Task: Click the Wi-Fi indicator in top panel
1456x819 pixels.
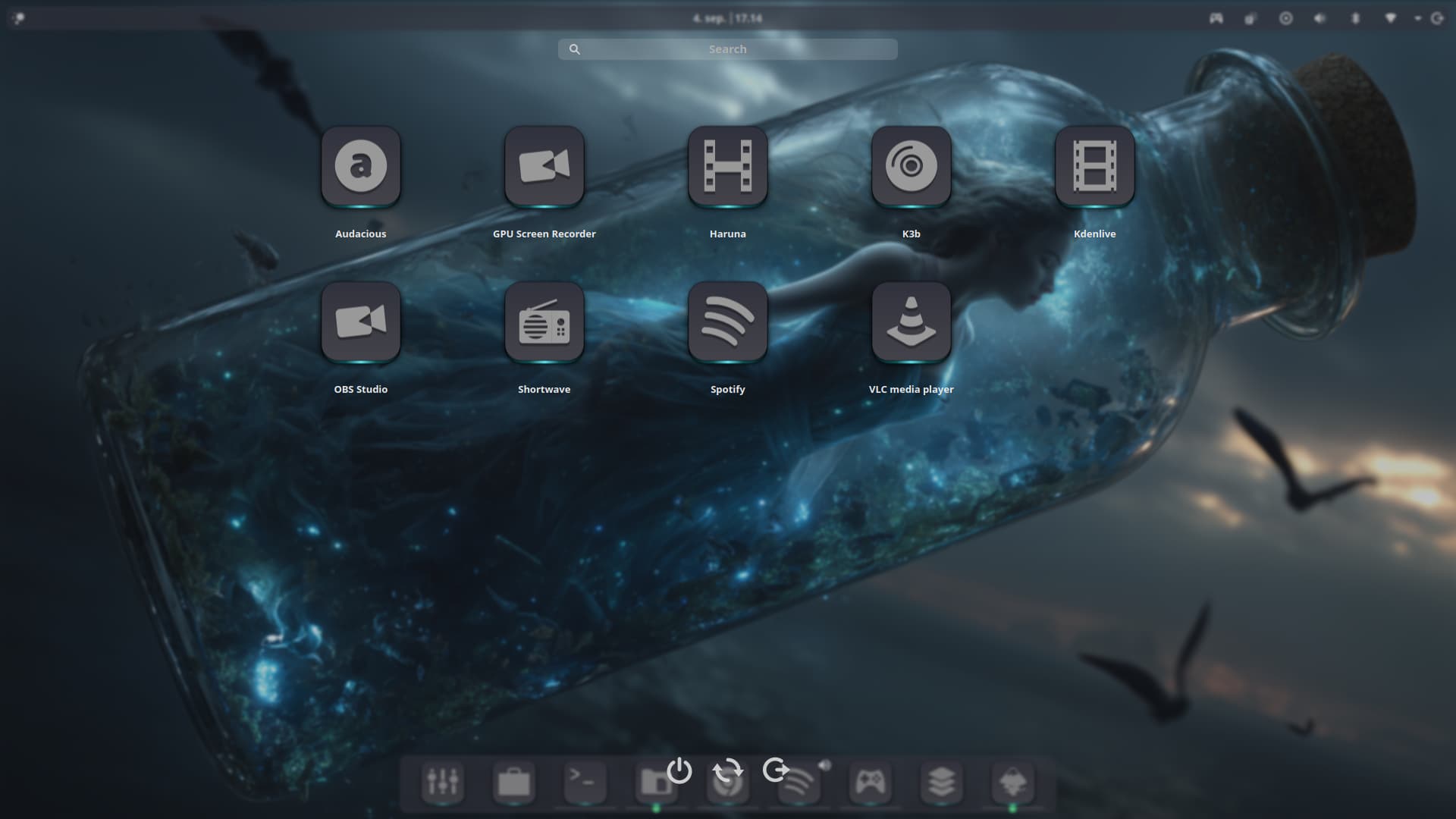Action: tap(1390, 18)
